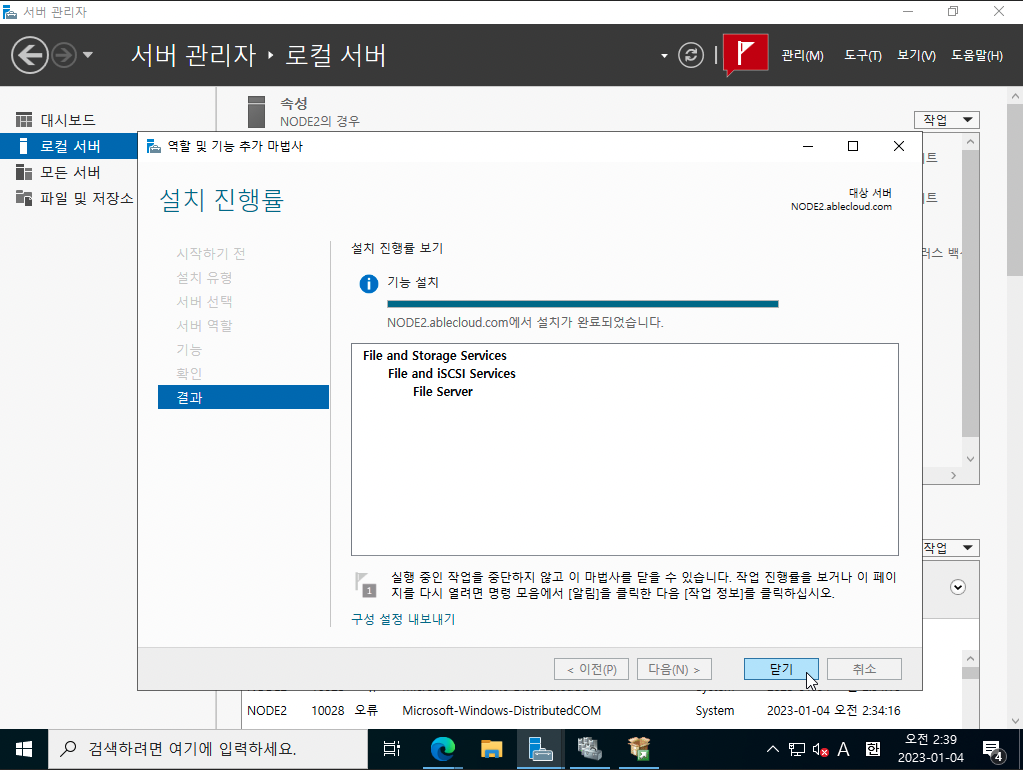The height and width of the screenshot is (770, 1023).
Task: Open the 보기(V) menu
Action: (x=916, y=55)
